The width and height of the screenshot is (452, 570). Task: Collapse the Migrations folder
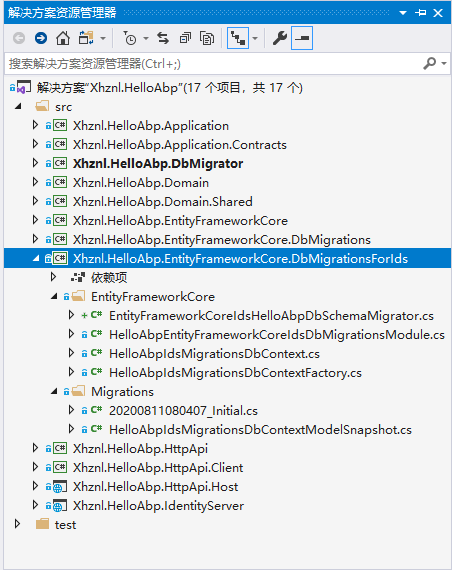pyautogui.click(x=54, y=391)
